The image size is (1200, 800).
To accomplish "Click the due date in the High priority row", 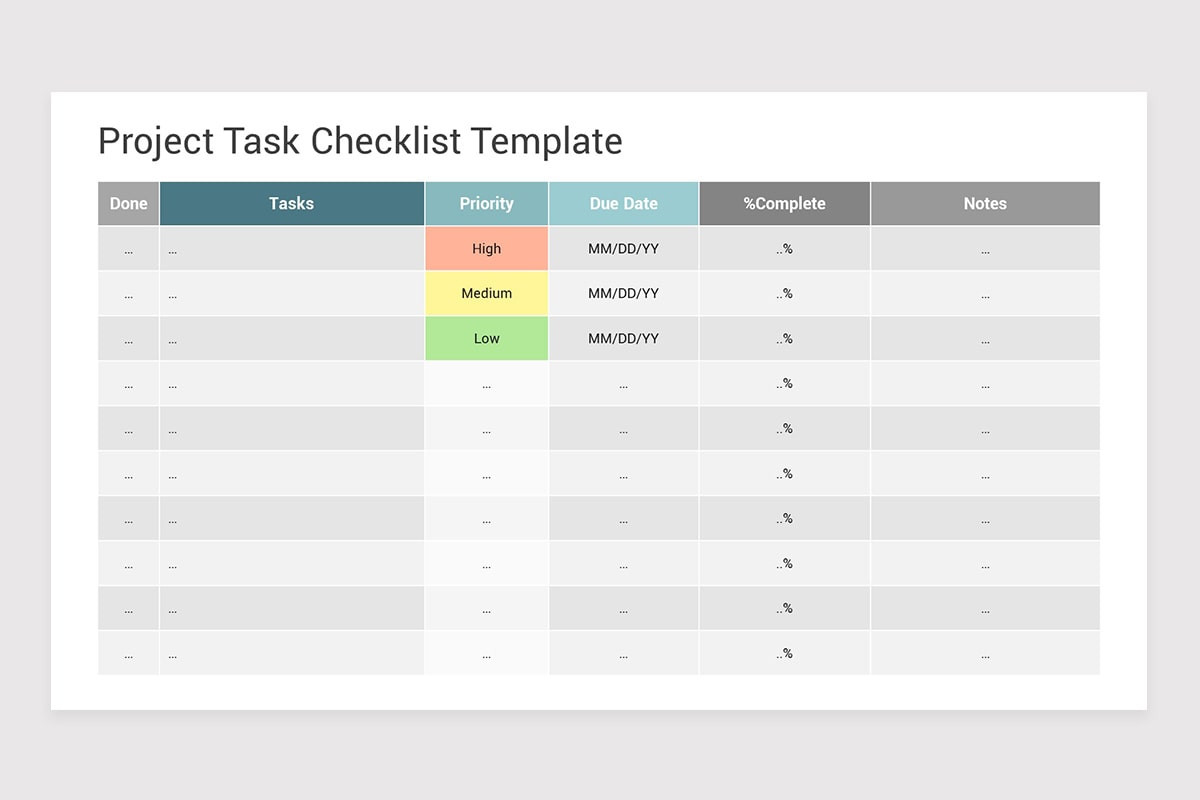I will [623, 249].
